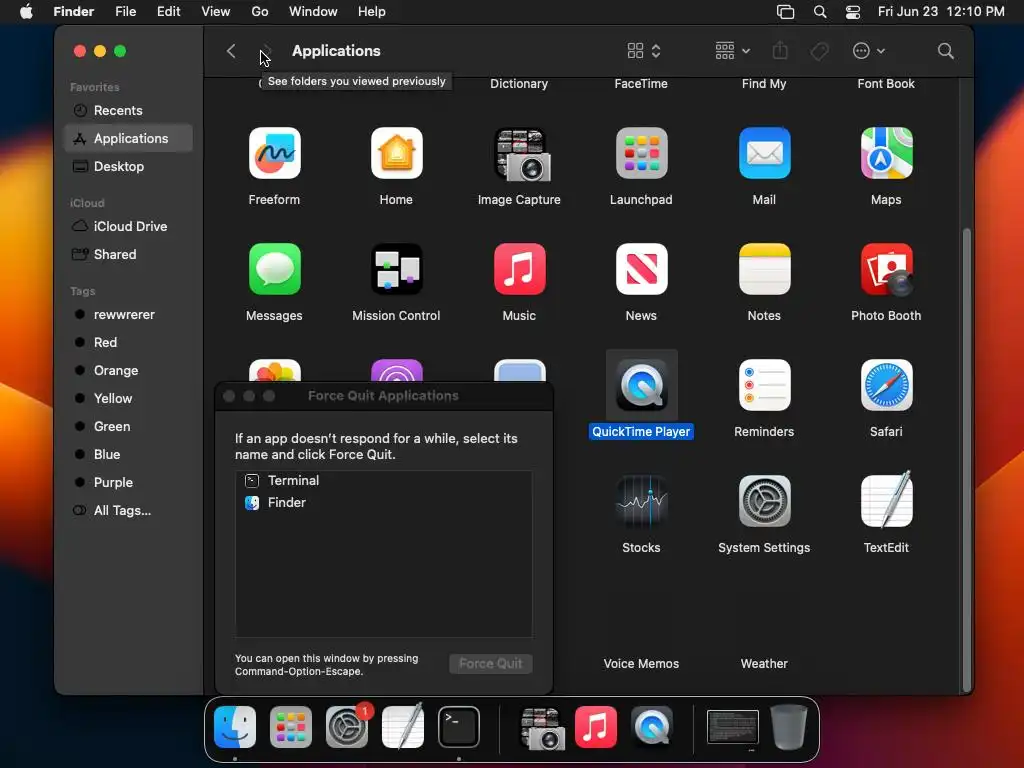The width and height of the screenshot is (1024, 768).
Task: Select Desktop in the Finder sidebar
Action: [128, 167]
